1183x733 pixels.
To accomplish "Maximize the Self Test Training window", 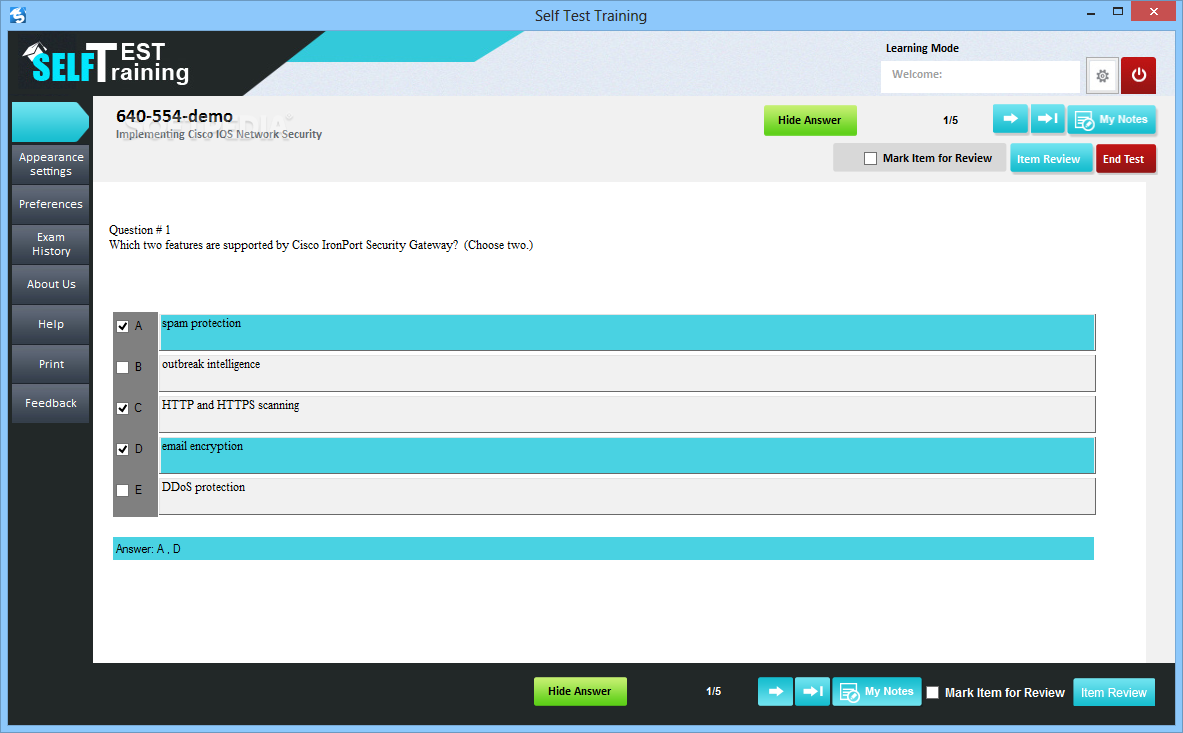I will point(1118,12).
